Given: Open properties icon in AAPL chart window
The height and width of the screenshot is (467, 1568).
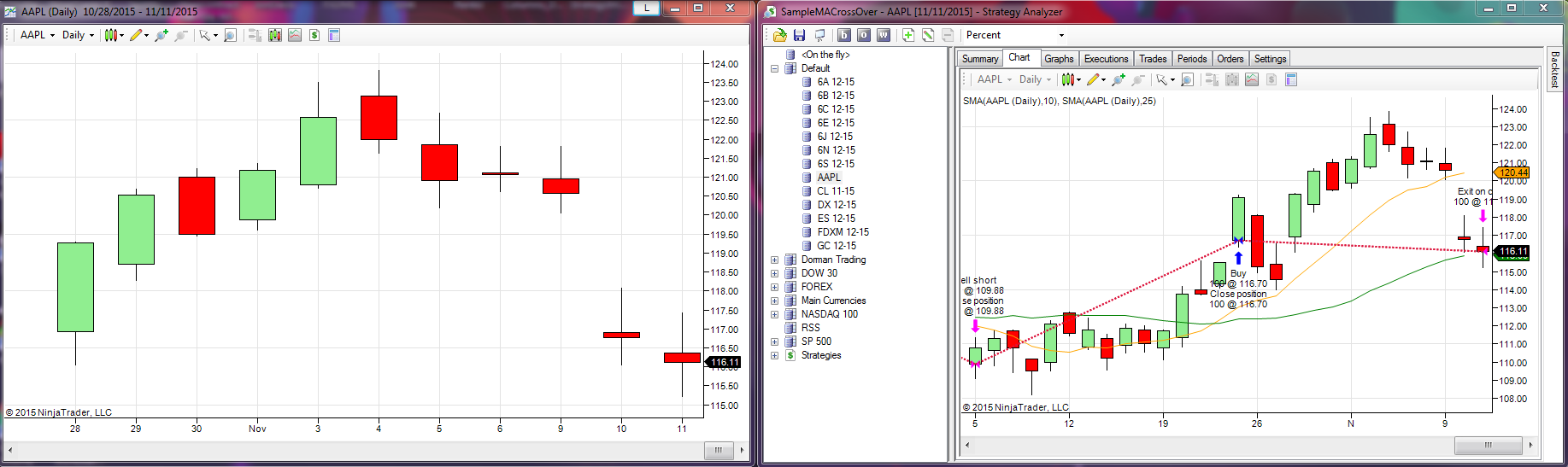Looking at the screenshot, I should click(x=334, y=35).
